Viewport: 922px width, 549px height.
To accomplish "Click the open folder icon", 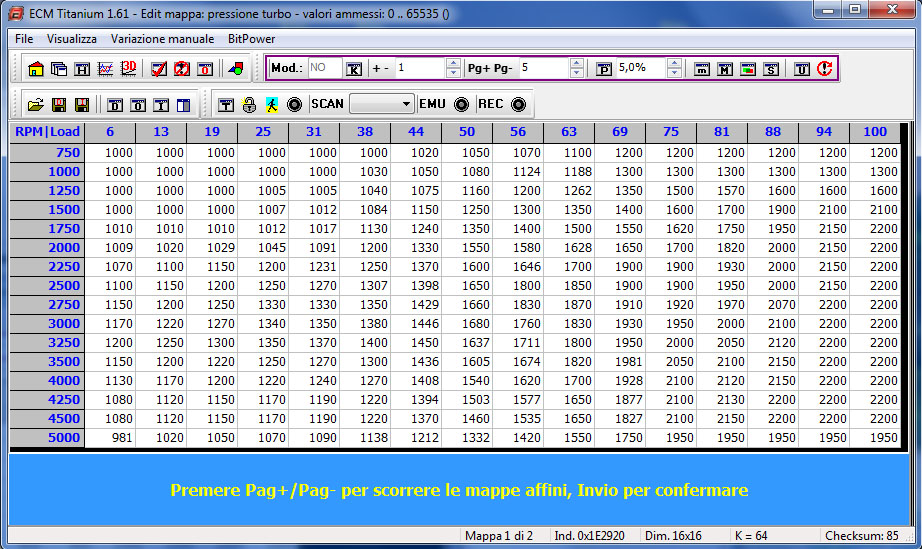I will click(36, 105).
